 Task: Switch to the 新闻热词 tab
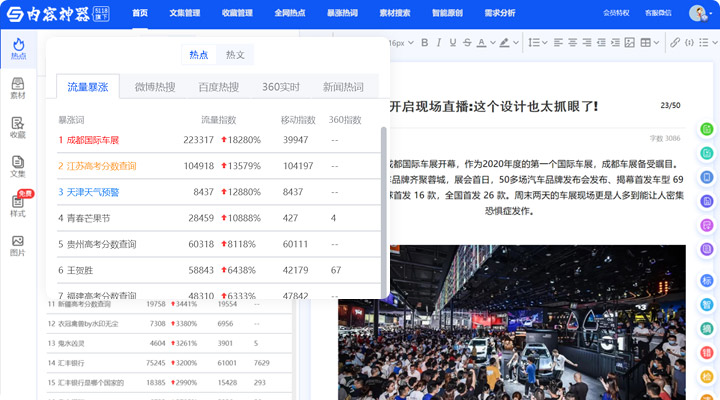tap(343, 87)
